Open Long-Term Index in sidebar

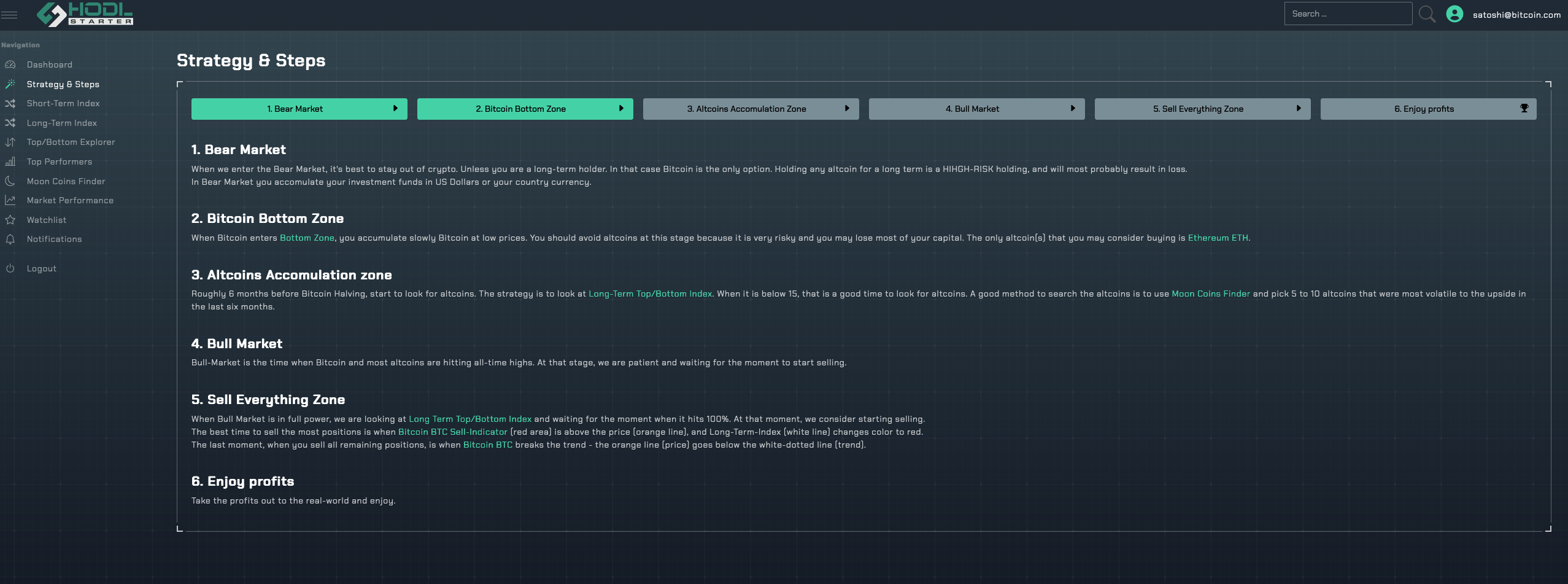pyautogui.click(x=62, y=123)
